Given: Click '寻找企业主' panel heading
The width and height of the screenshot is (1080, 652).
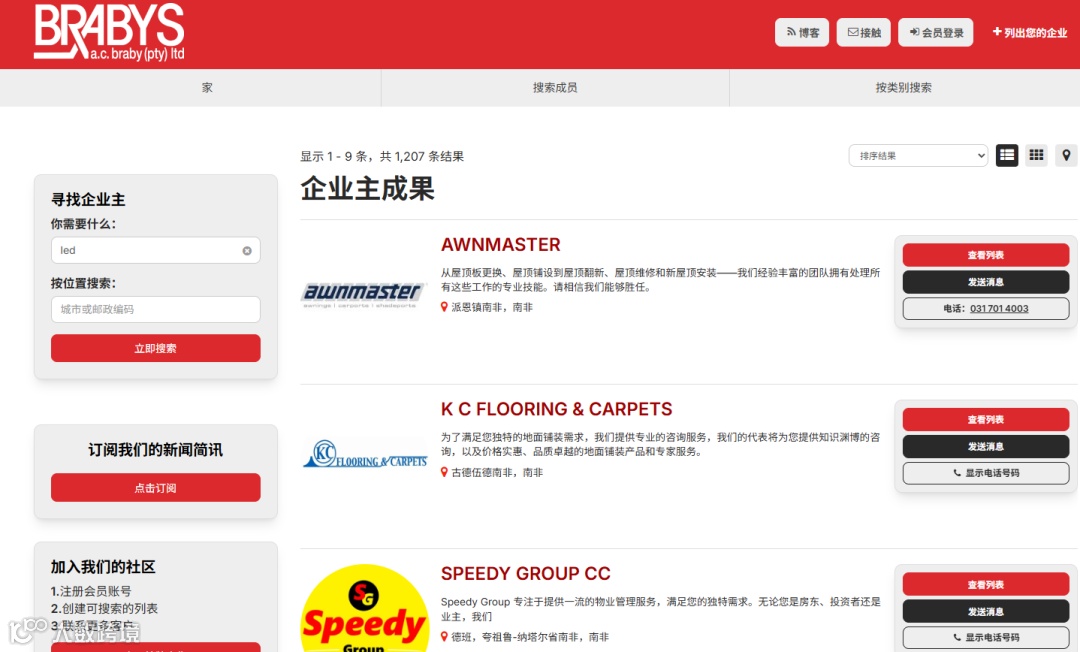Looking at the screenshot, I should click(88, 200).
